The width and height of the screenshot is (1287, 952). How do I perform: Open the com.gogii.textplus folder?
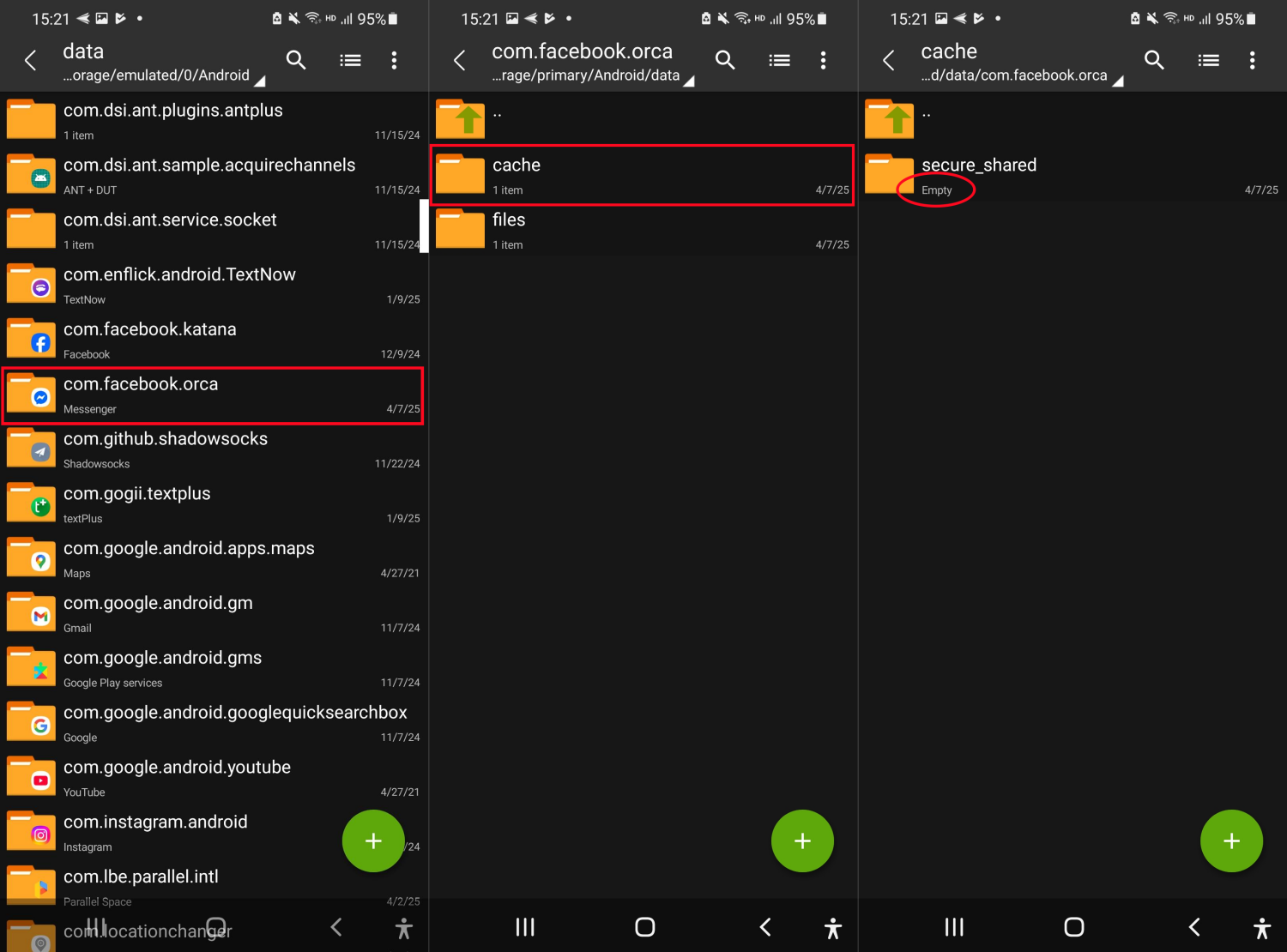(214, 504)
